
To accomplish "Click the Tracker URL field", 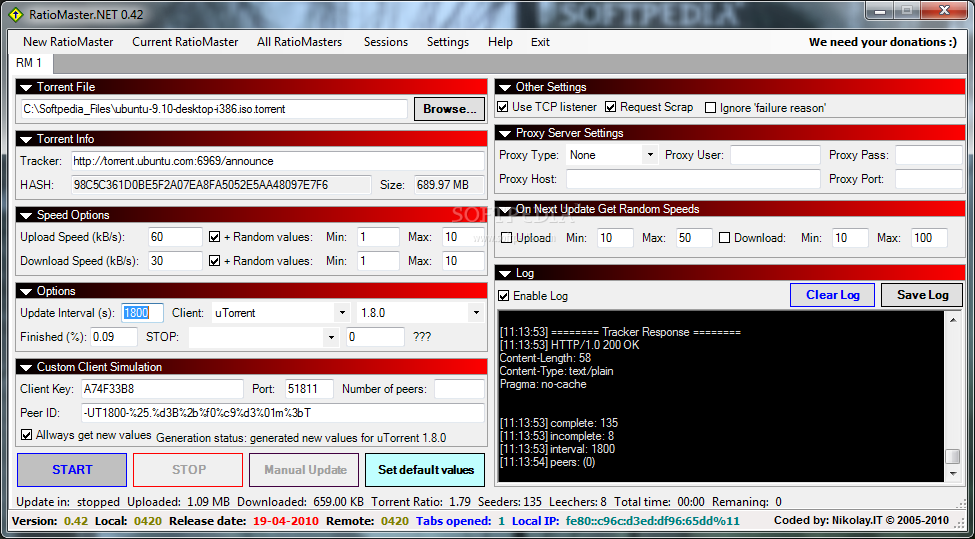I will point(277,161).
